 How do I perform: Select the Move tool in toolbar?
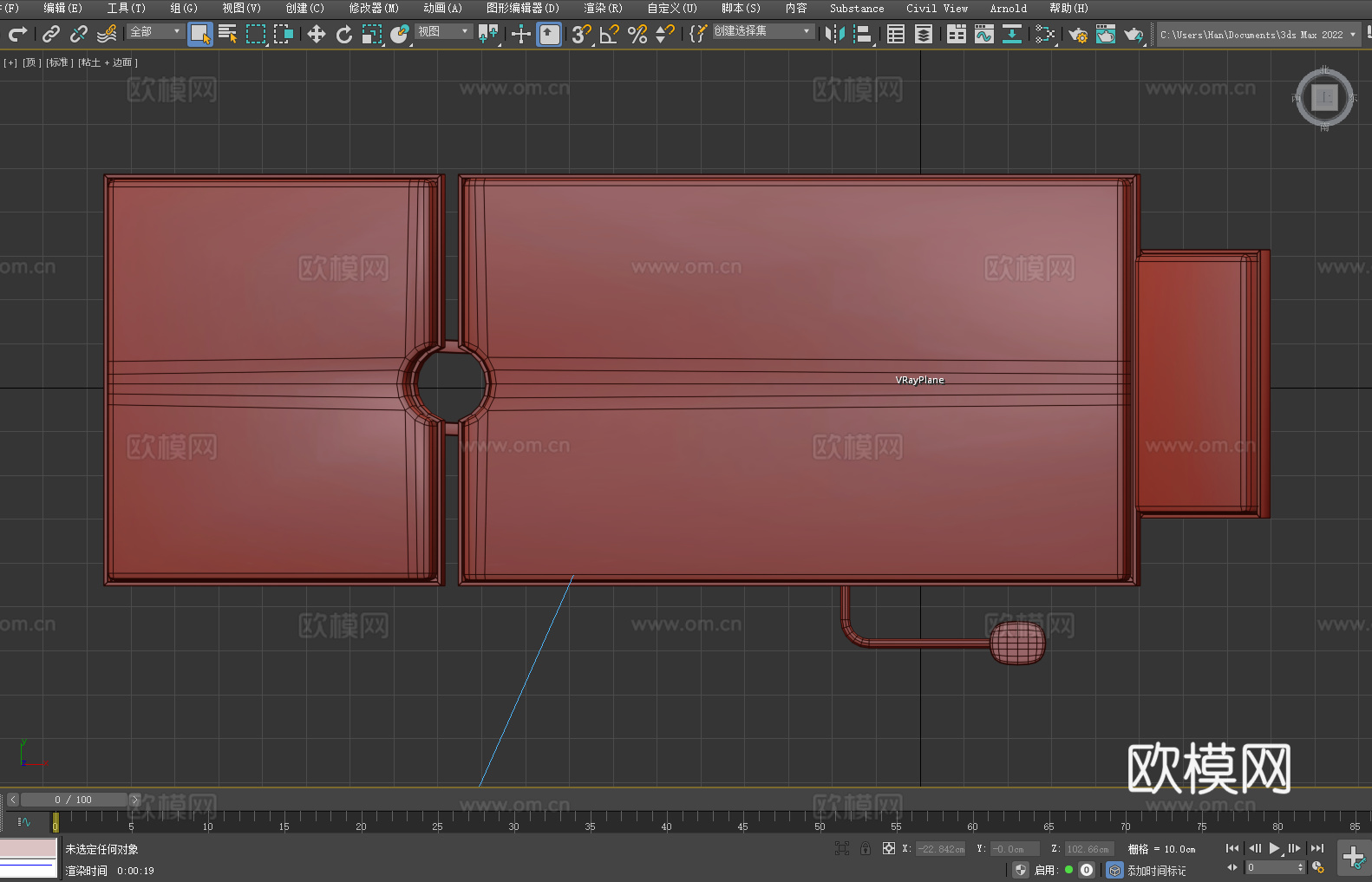coord(316,34)
